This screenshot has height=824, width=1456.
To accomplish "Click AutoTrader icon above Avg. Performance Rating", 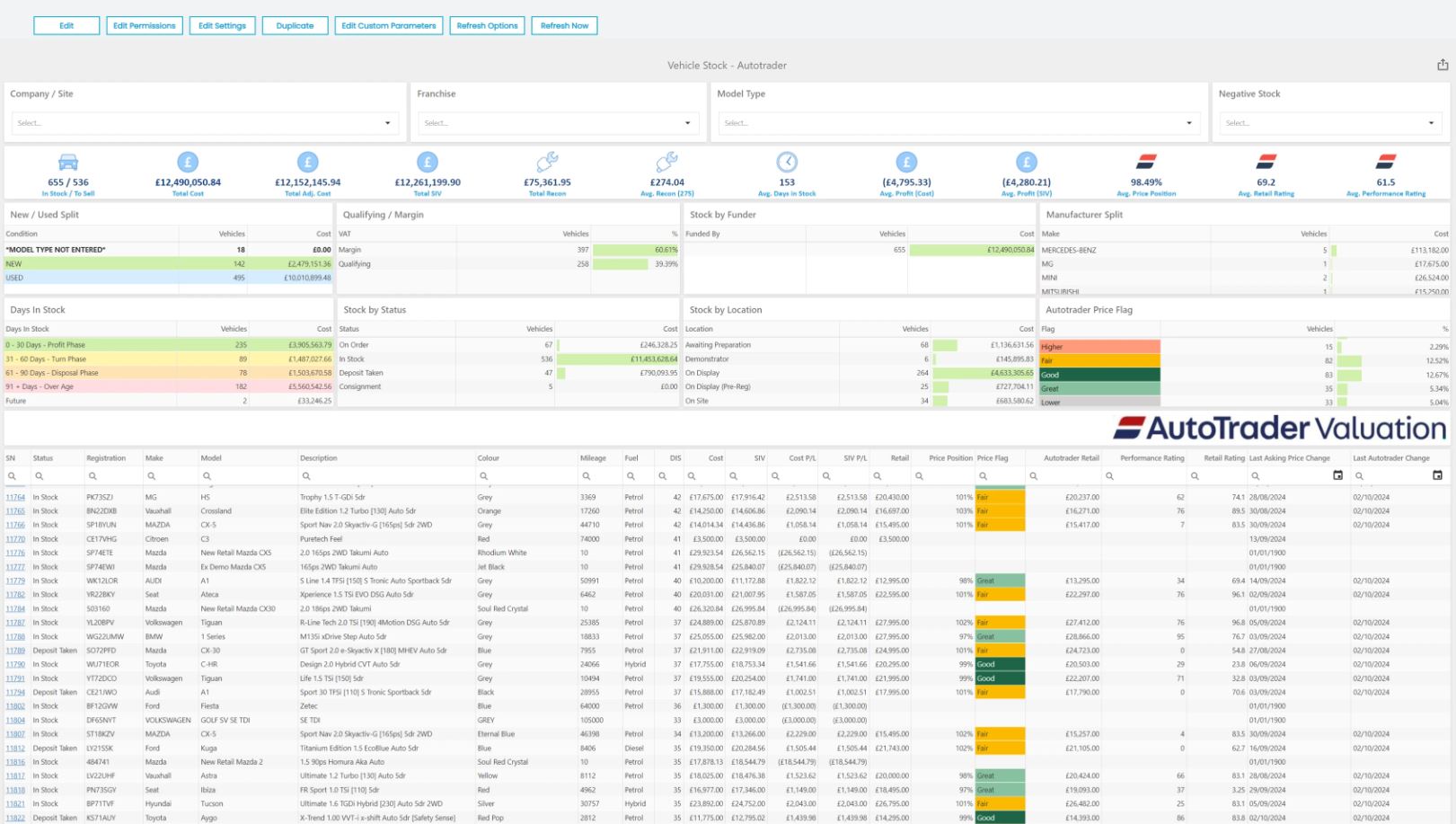I will 1386,162.
